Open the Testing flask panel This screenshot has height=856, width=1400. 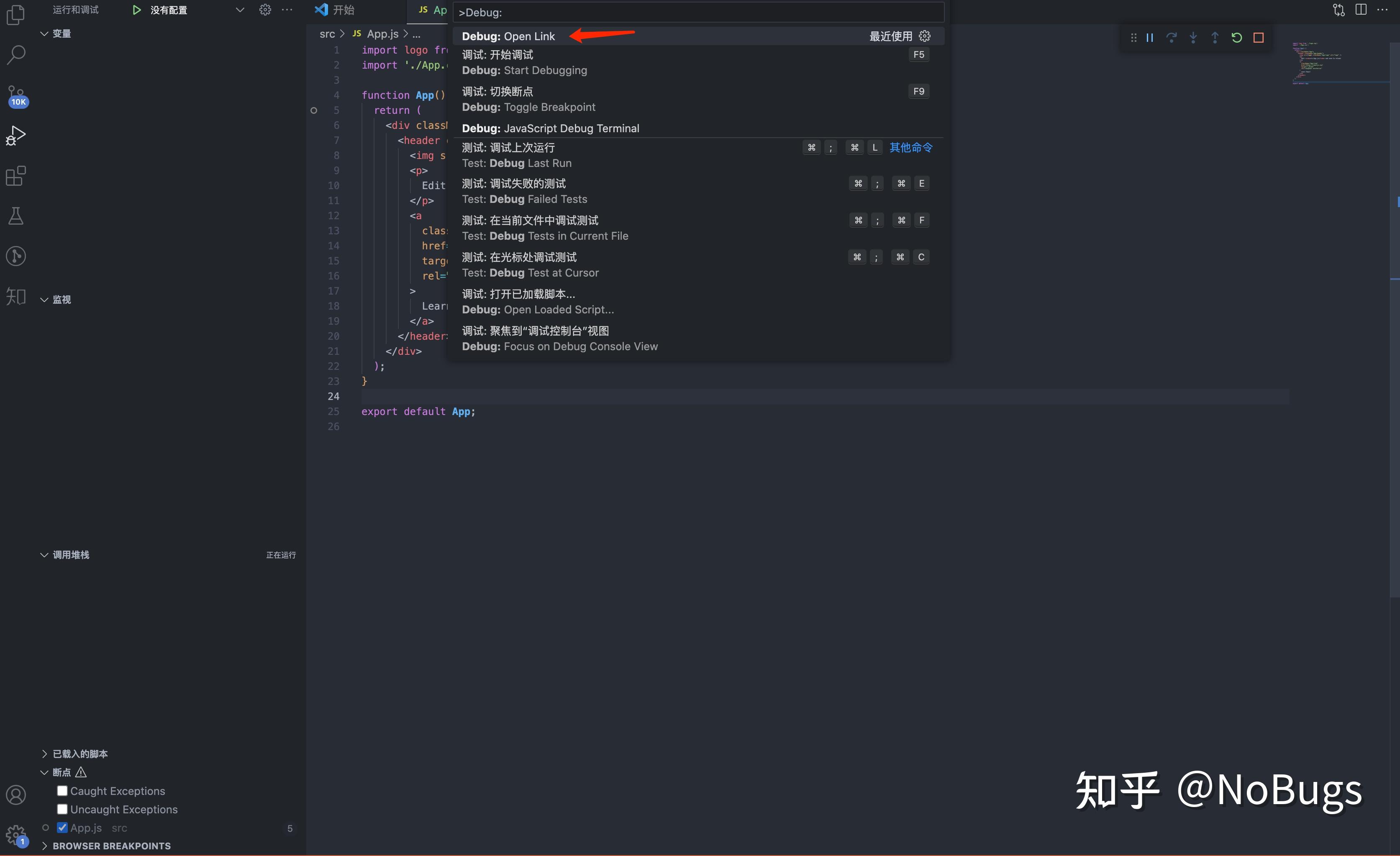coord(15,215)
